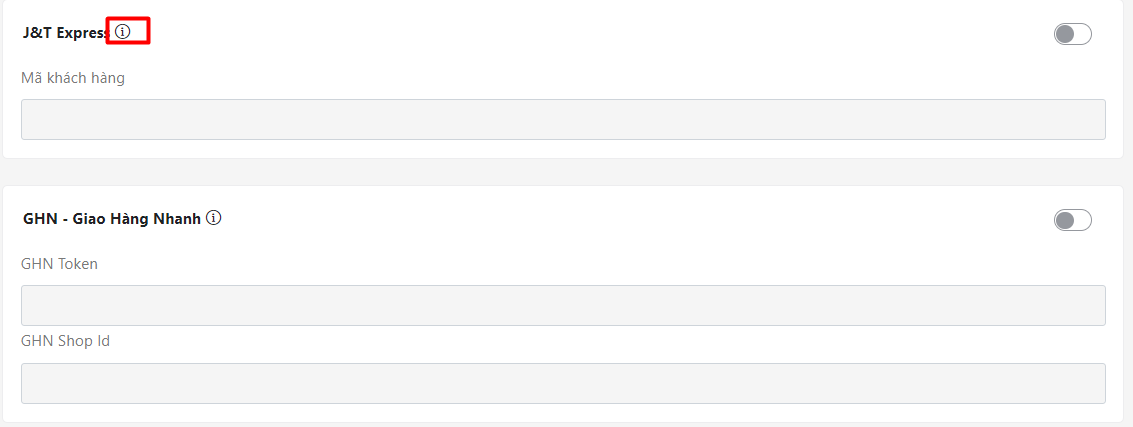Click the info icon beside J&T Express
The height and width of the screenshot is (427, 1133).
pyautogui.click(x=122, y=32)
